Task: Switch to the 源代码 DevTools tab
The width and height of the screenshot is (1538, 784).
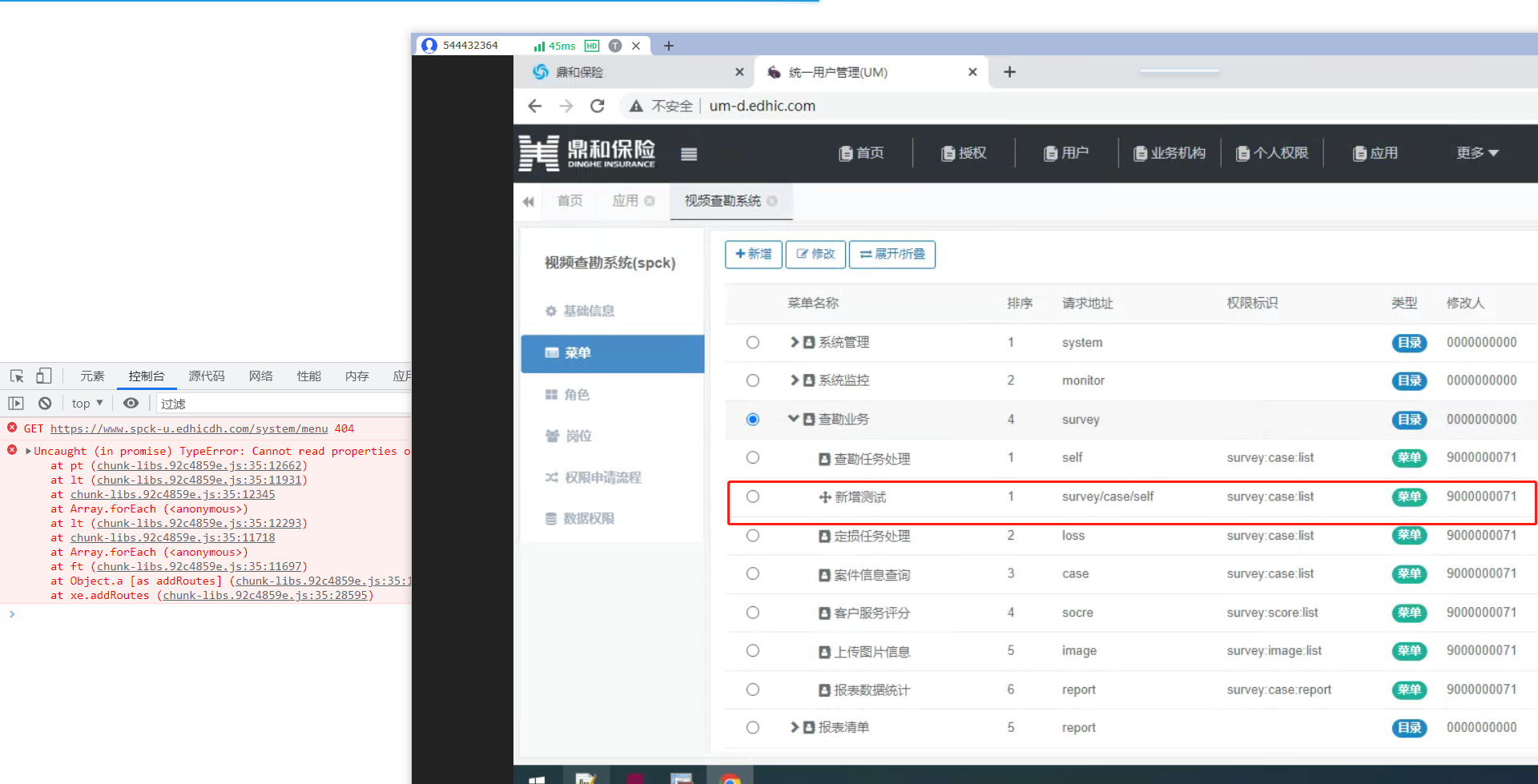Action: pyautogui.click(x=207, y=376)
